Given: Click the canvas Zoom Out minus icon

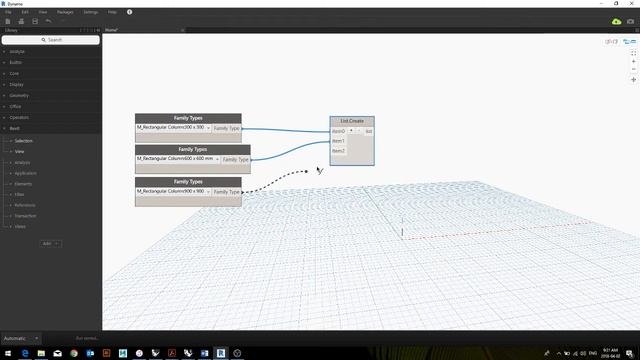Looking at the screenshot, I should 633,69.
